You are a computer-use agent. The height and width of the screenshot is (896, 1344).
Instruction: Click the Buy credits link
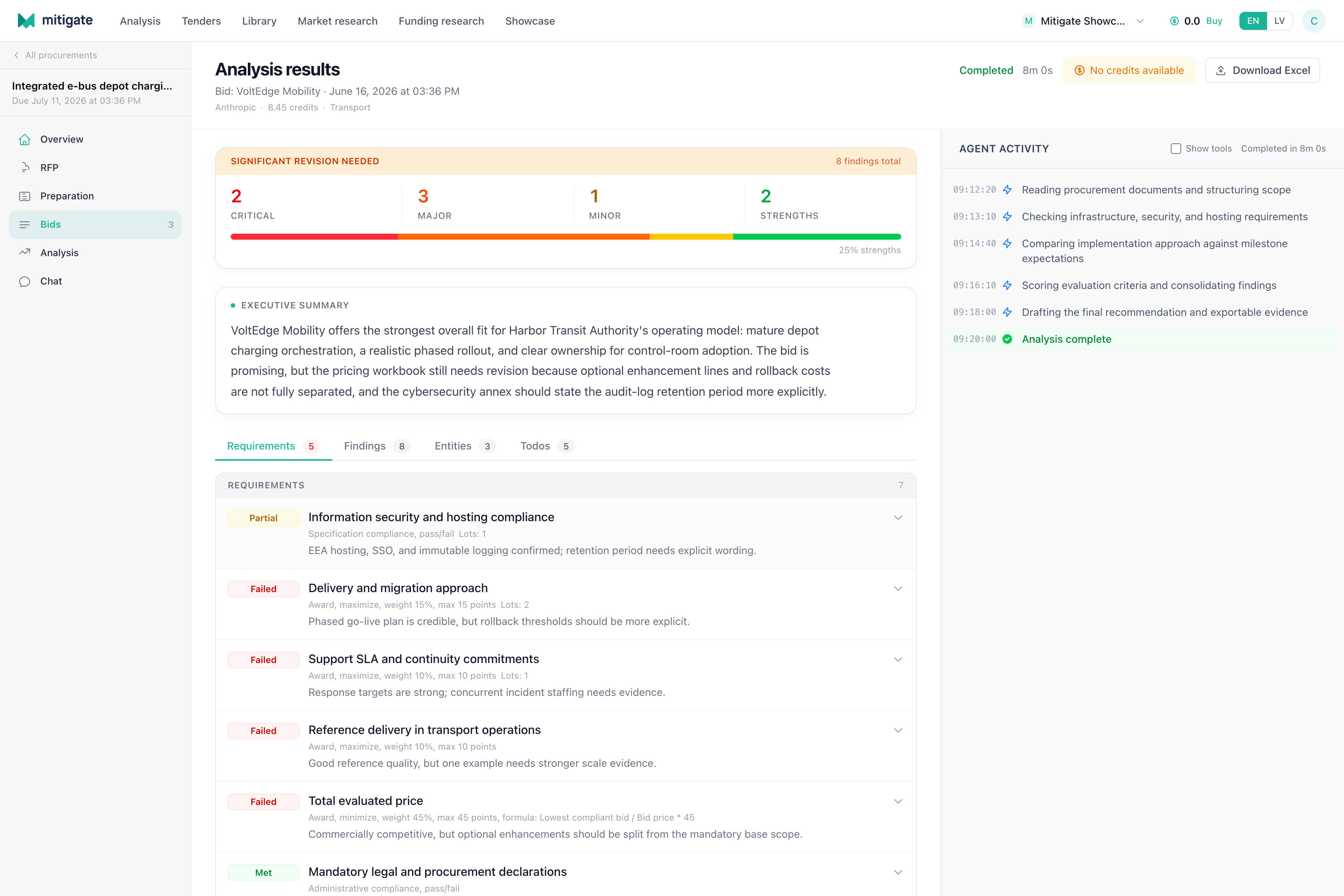[1214, 21]
